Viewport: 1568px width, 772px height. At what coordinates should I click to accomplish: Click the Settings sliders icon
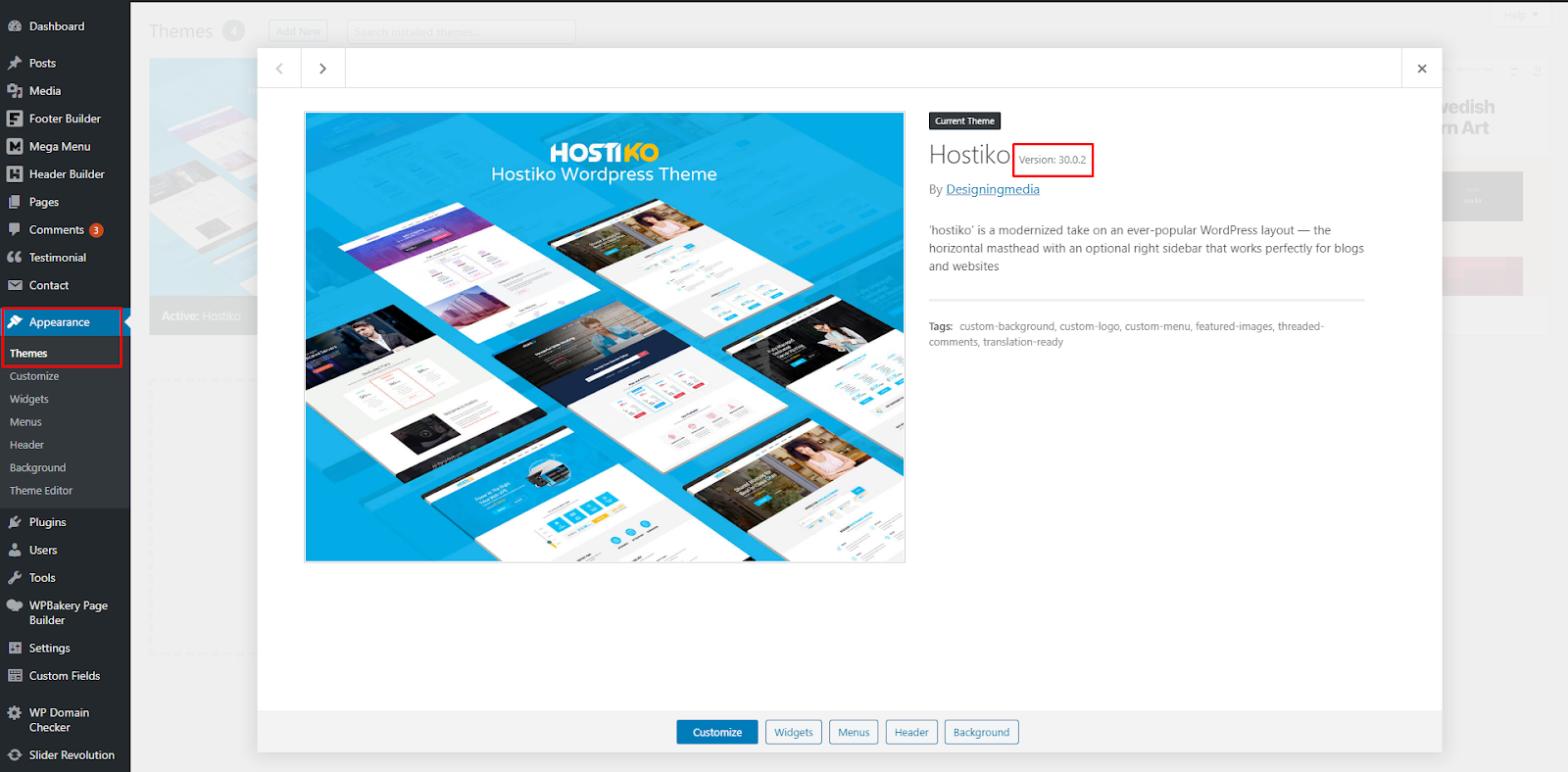tap(15, 649)
